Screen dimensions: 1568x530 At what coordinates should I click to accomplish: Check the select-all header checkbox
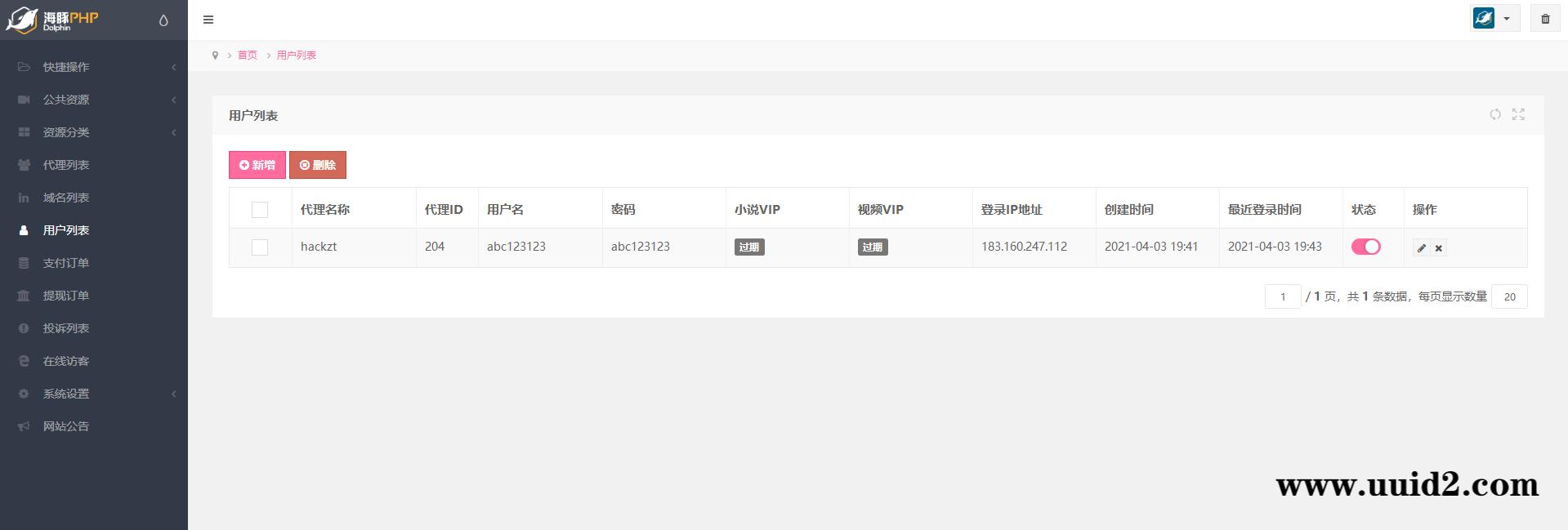260,210
